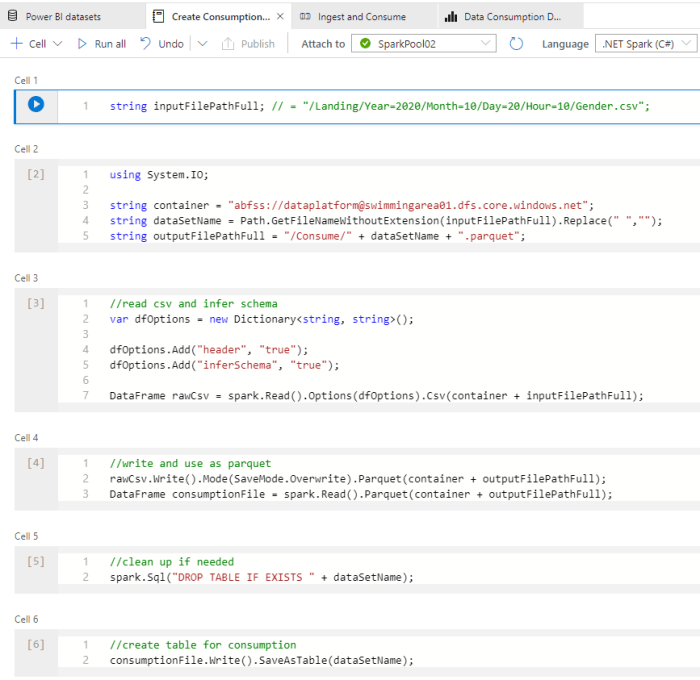The width and height of the screenshot is (700, 680).
Task: Click the Cell 1 label
Action: [26, 80]
